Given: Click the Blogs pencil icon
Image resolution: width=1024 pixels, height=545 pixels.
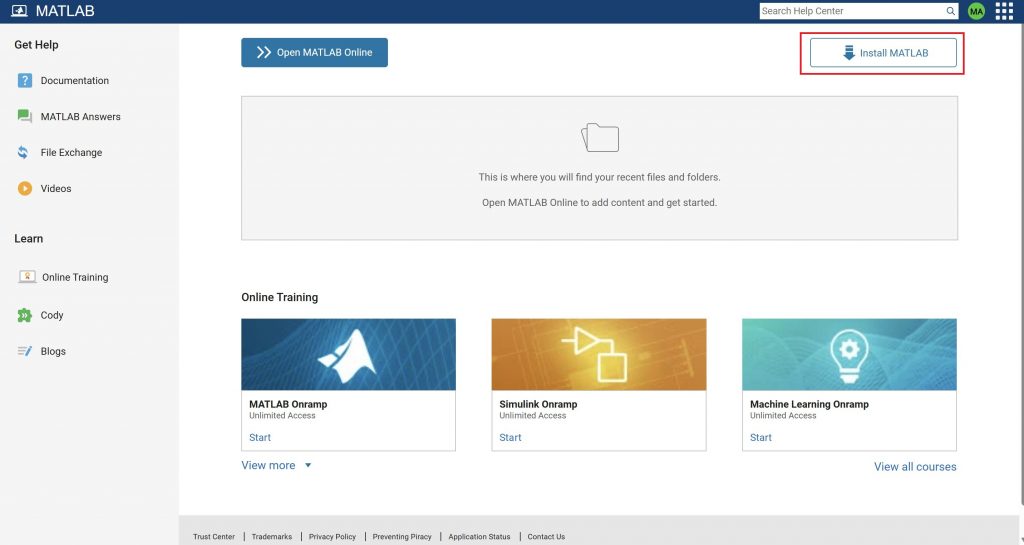Looking at the screenshot, I should (x=25, y=351).
